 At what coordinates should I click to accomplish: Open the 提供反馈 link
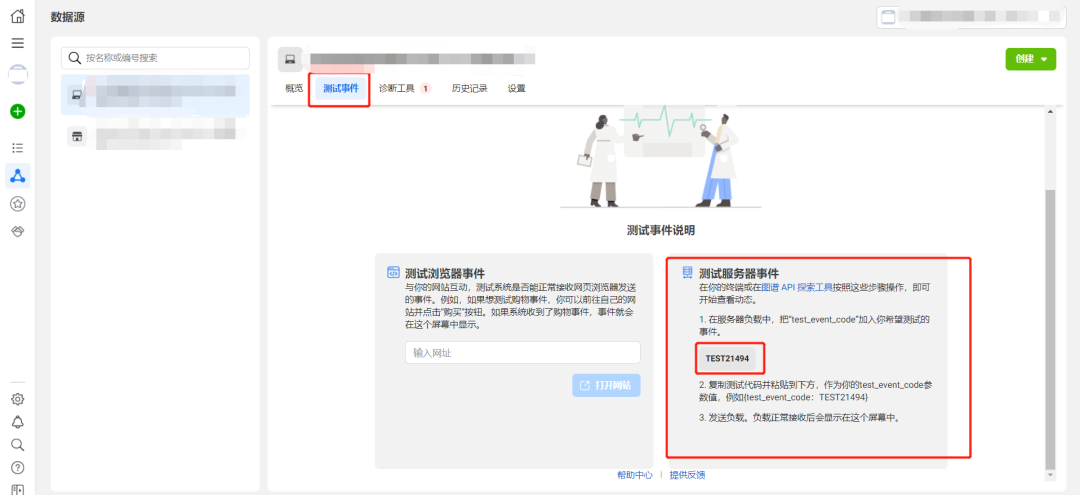click(x=687, y=475)
